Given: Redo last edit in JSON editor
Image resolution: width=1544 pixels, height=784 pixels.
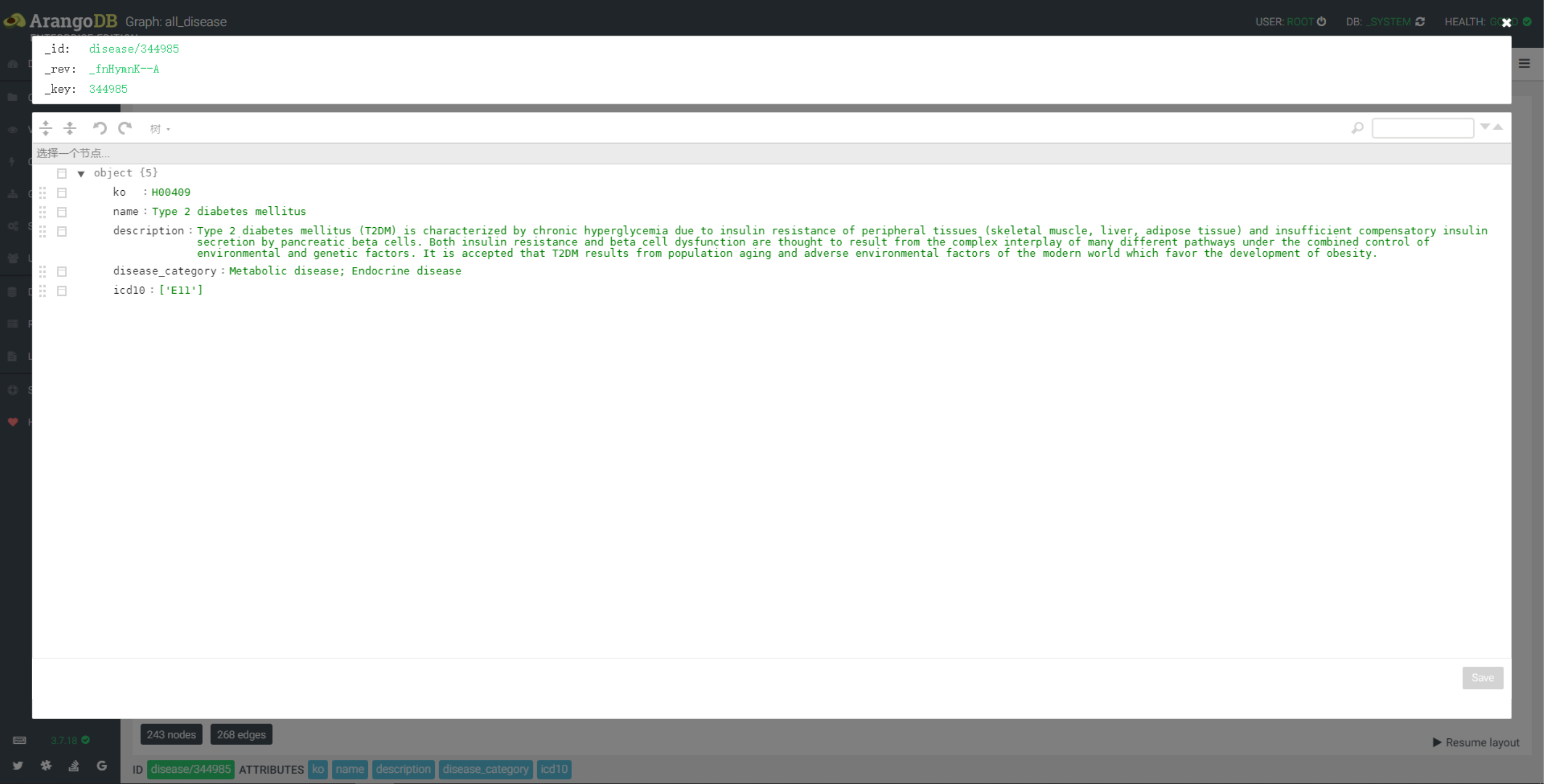Looking at the screenshot, I should tap(125, 128).
